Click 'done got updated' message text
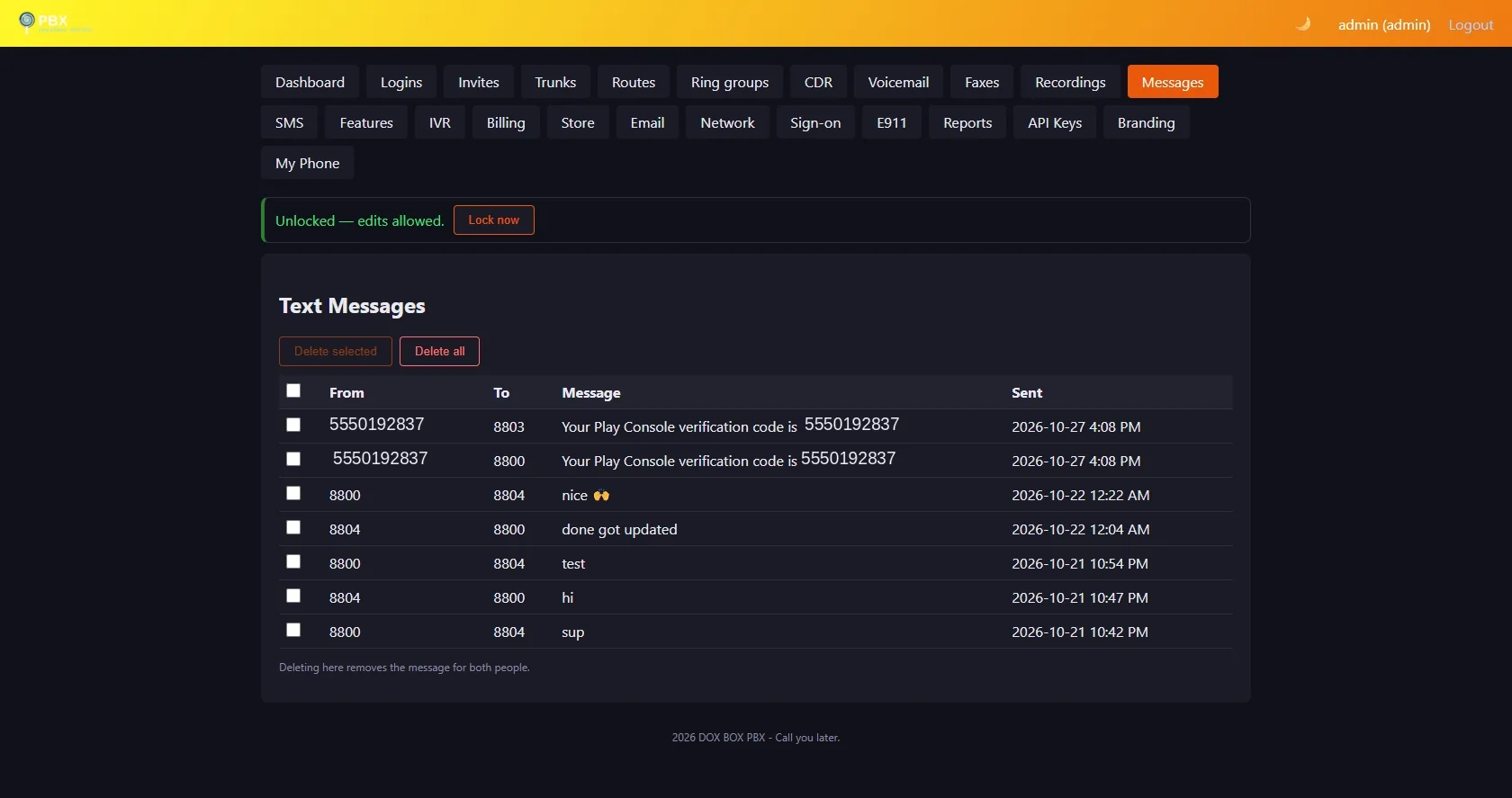1512x798 pixels. (x=619, y=529)
